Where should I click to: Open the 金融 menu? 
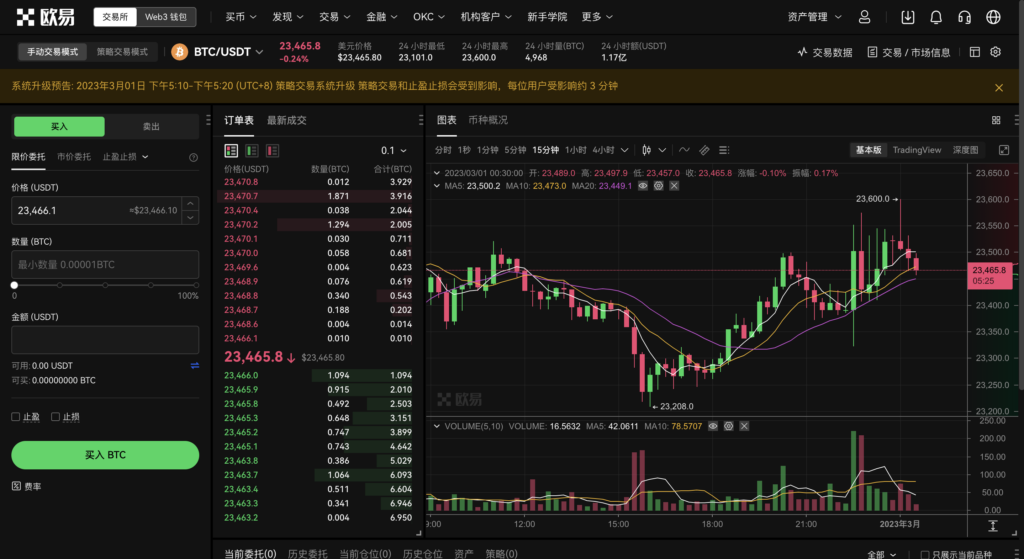[x=381, y=17]
